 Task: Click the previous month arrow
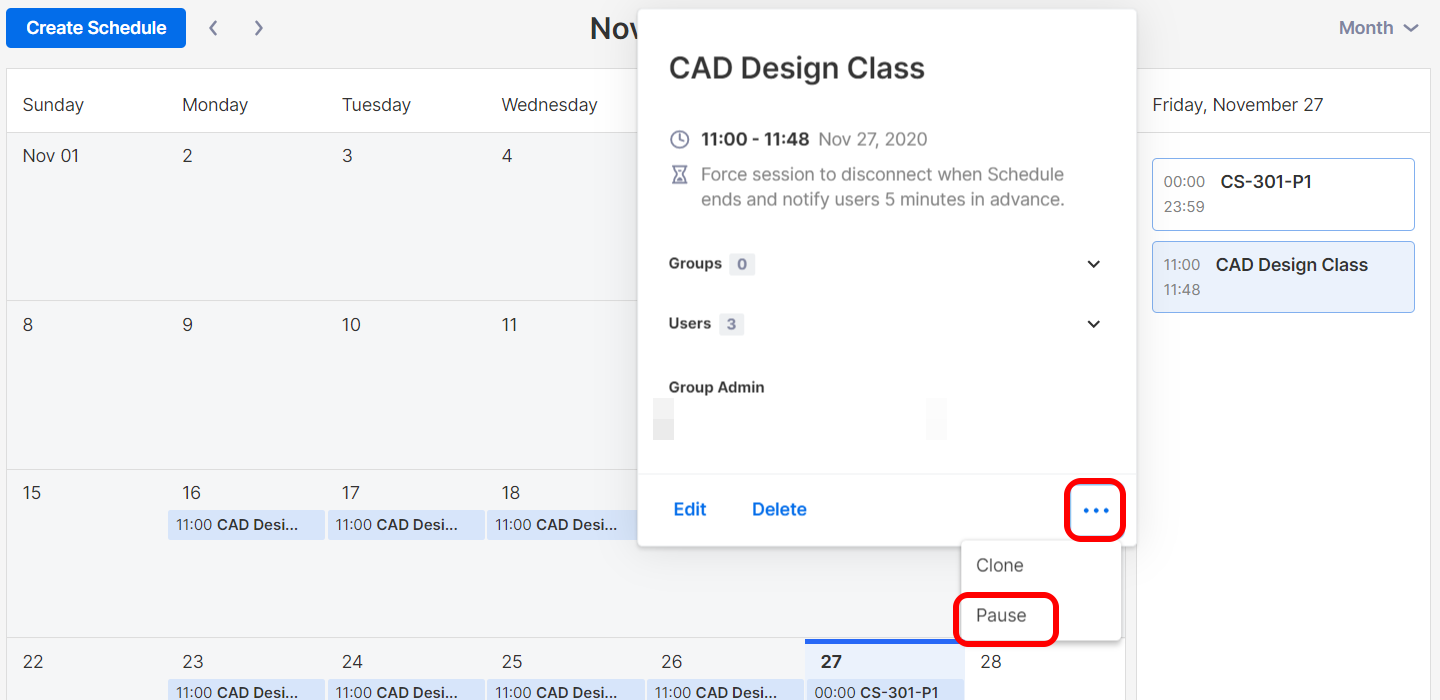tap(213, 28)
